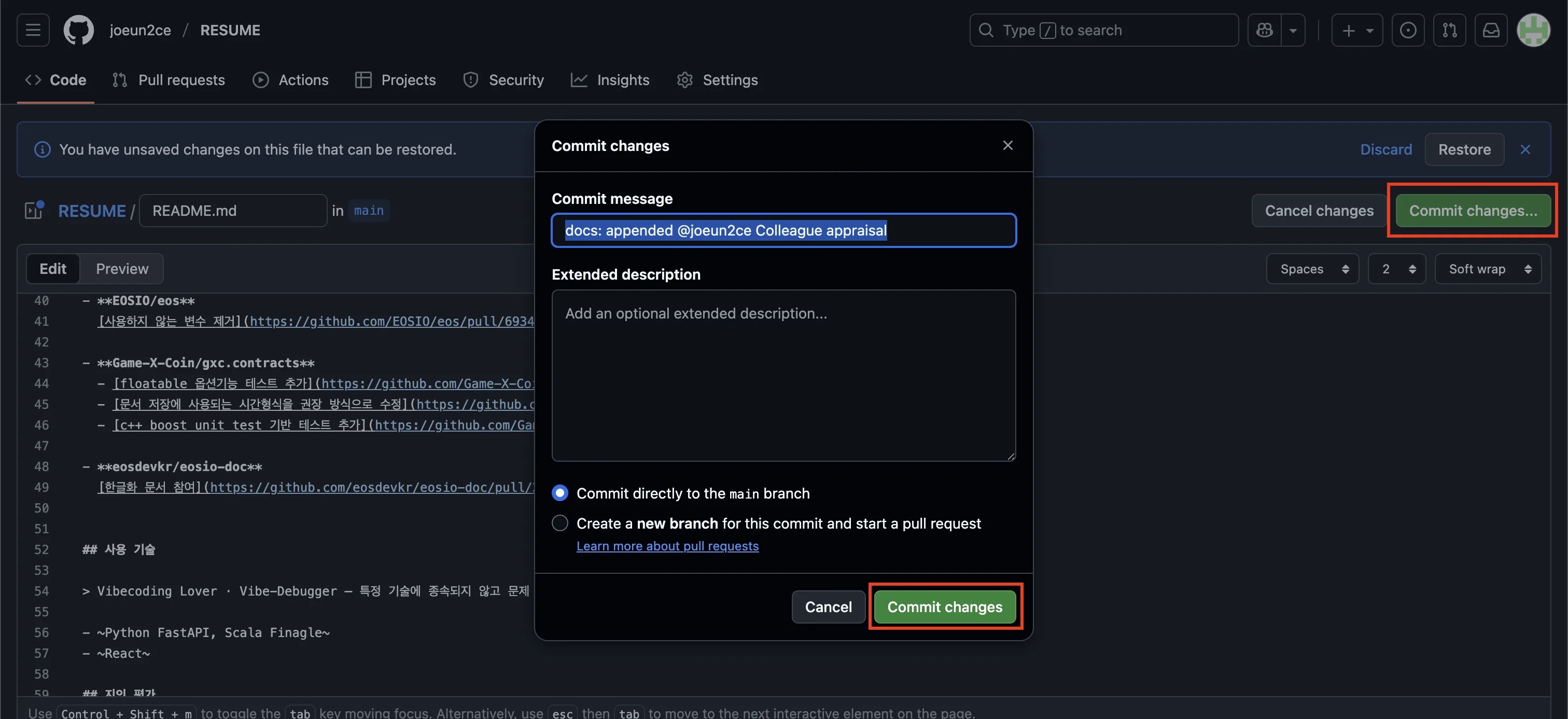Select Commit directly to main branch
Screen dimensions: 1568x719
point(559,492)
